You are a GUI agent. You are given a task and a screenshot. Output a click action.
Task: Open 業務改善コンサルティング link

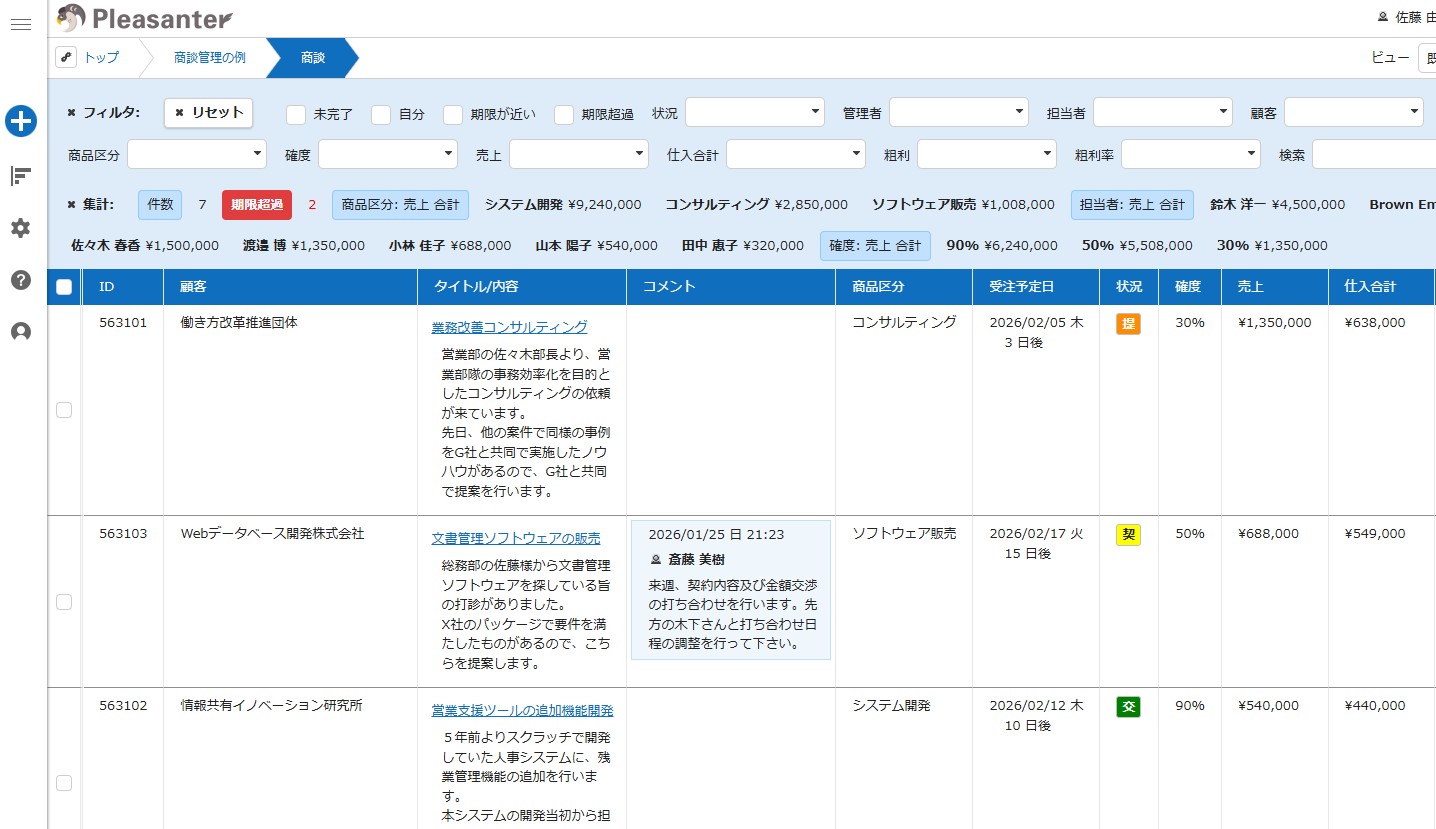click(509, 327)
